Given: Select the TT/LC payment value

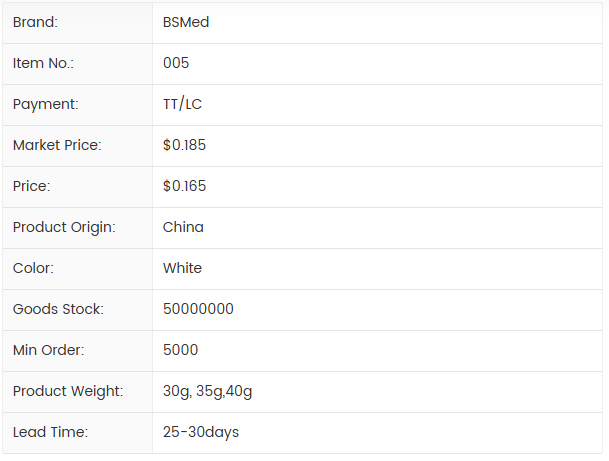Looking at the screenshot, I should 182,104.
